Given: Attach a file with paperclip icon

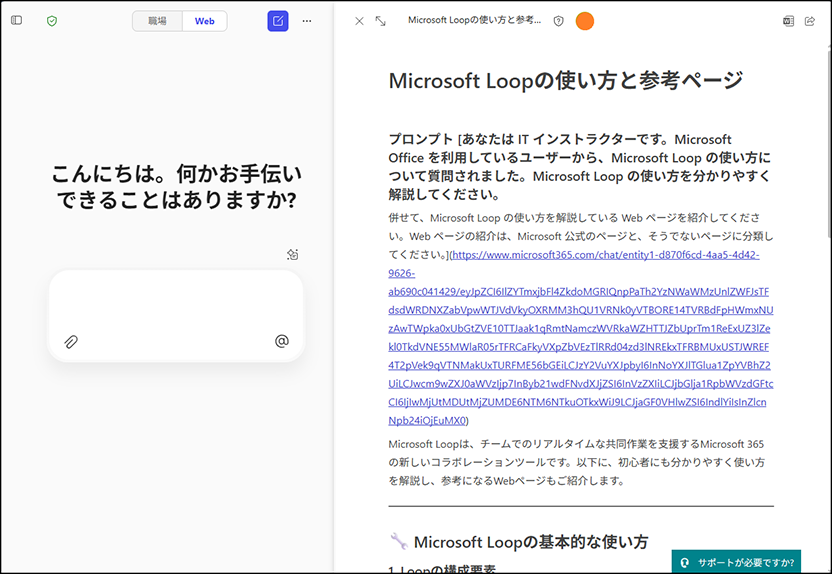Looking at the screenshot, I should 71,341.
